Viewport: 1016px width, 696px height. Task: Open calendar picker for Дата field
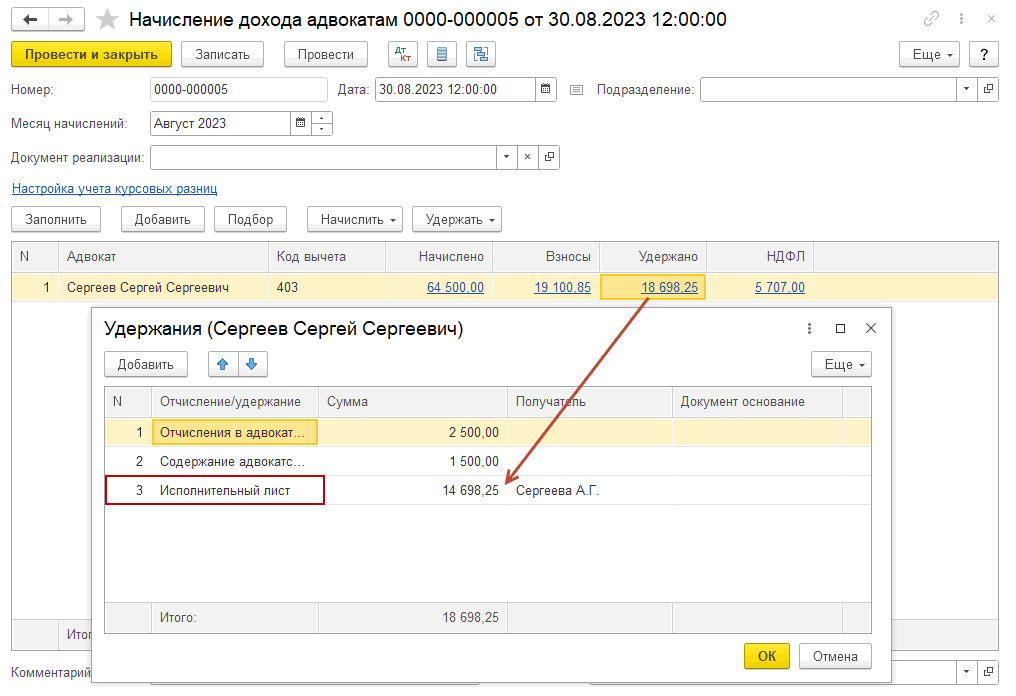click(546, 89)
